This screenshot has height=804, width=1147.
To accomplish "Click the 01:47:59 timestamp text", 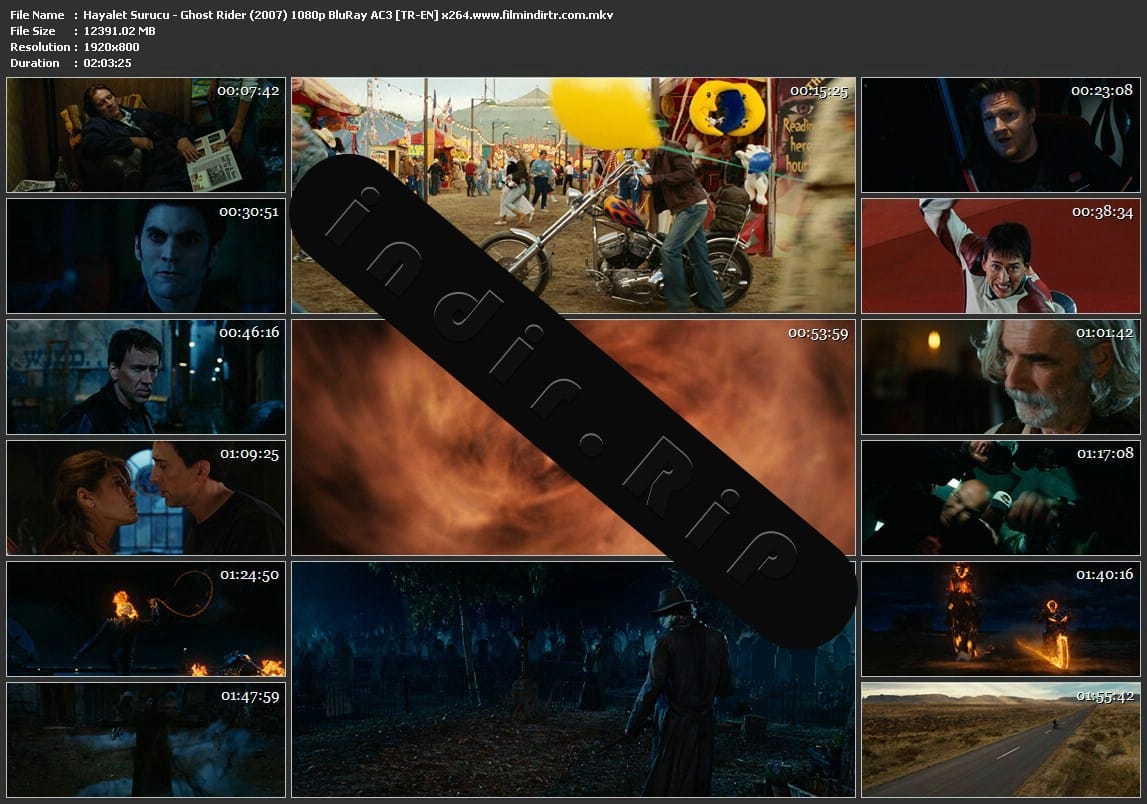I will tap(250, 696).
